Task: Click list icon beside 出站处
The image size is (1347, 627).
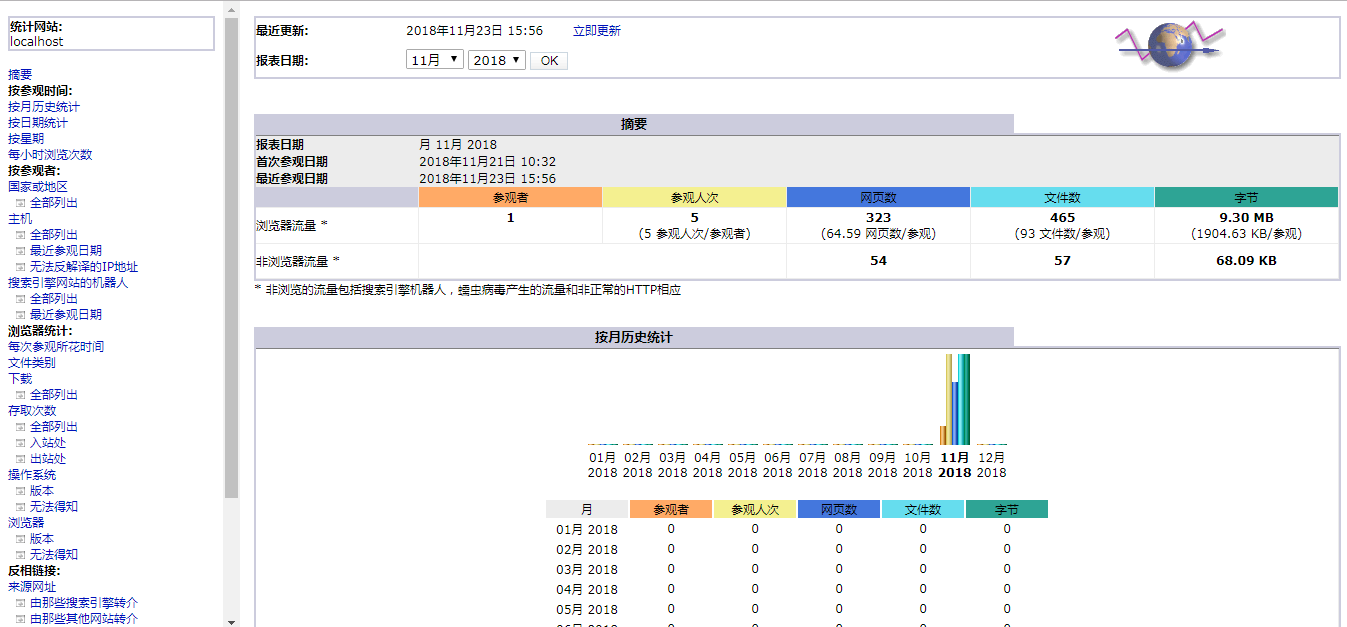Action: (20, 459)
